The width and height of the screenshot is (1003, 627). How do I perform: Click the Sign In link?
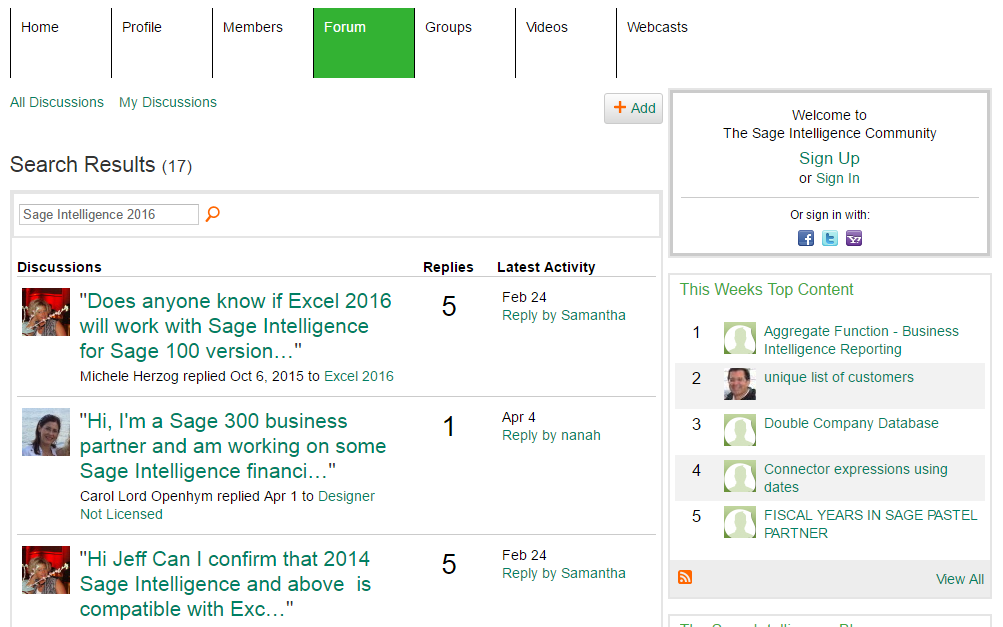(x=838, y=179)
